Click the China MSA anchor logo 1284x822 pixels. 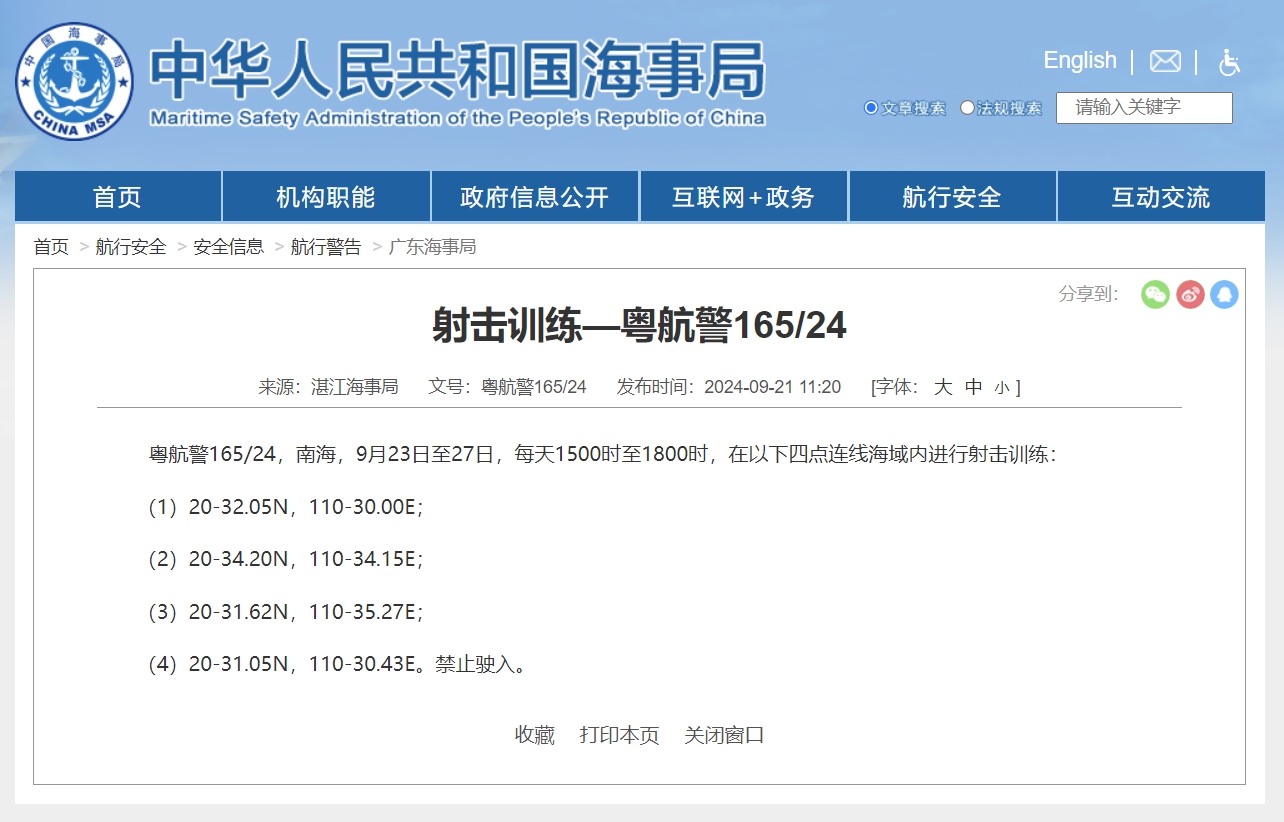coord(74,81)
